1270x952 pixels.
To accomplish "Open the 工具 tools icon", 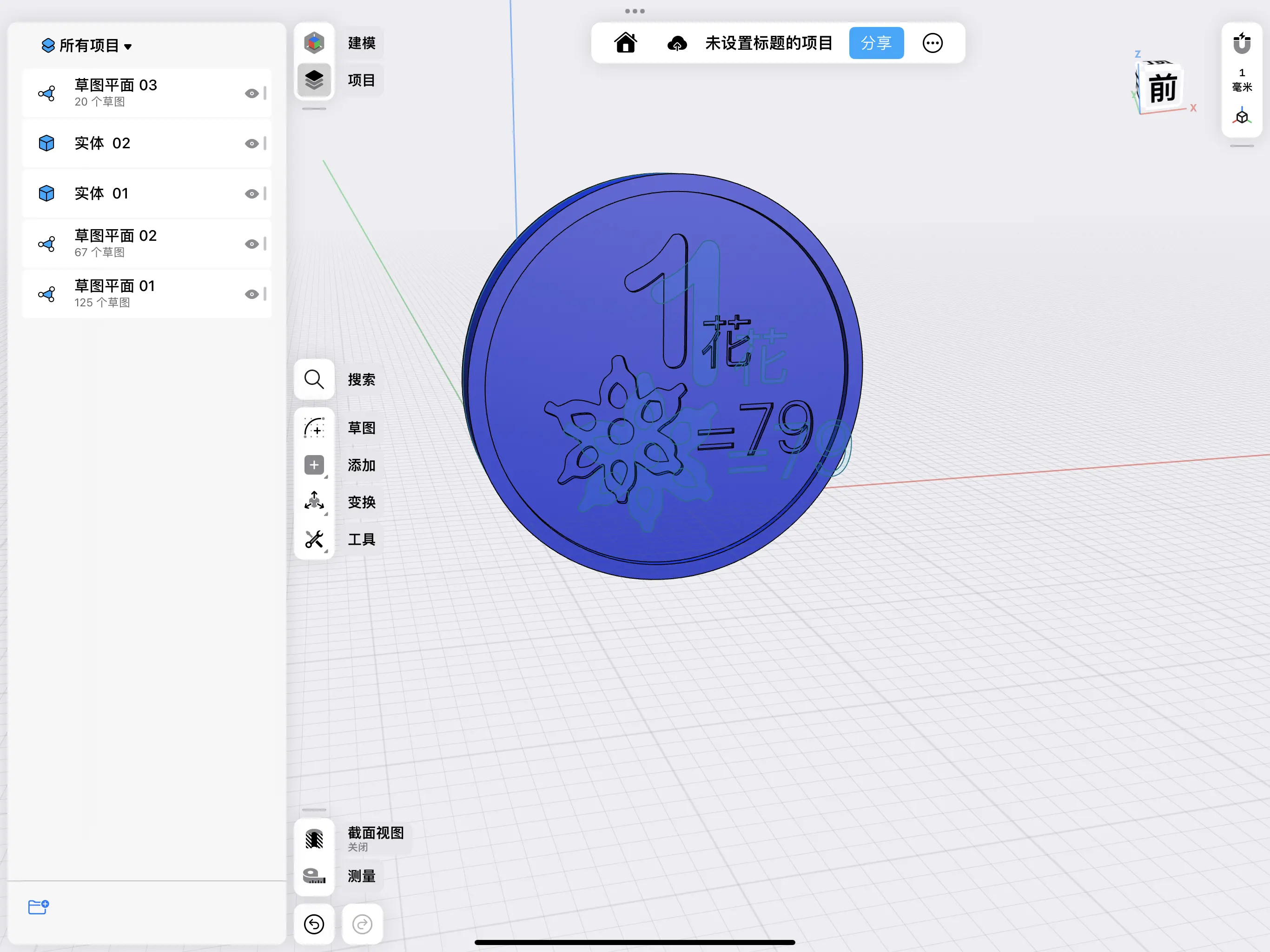I will pos(314,539).
